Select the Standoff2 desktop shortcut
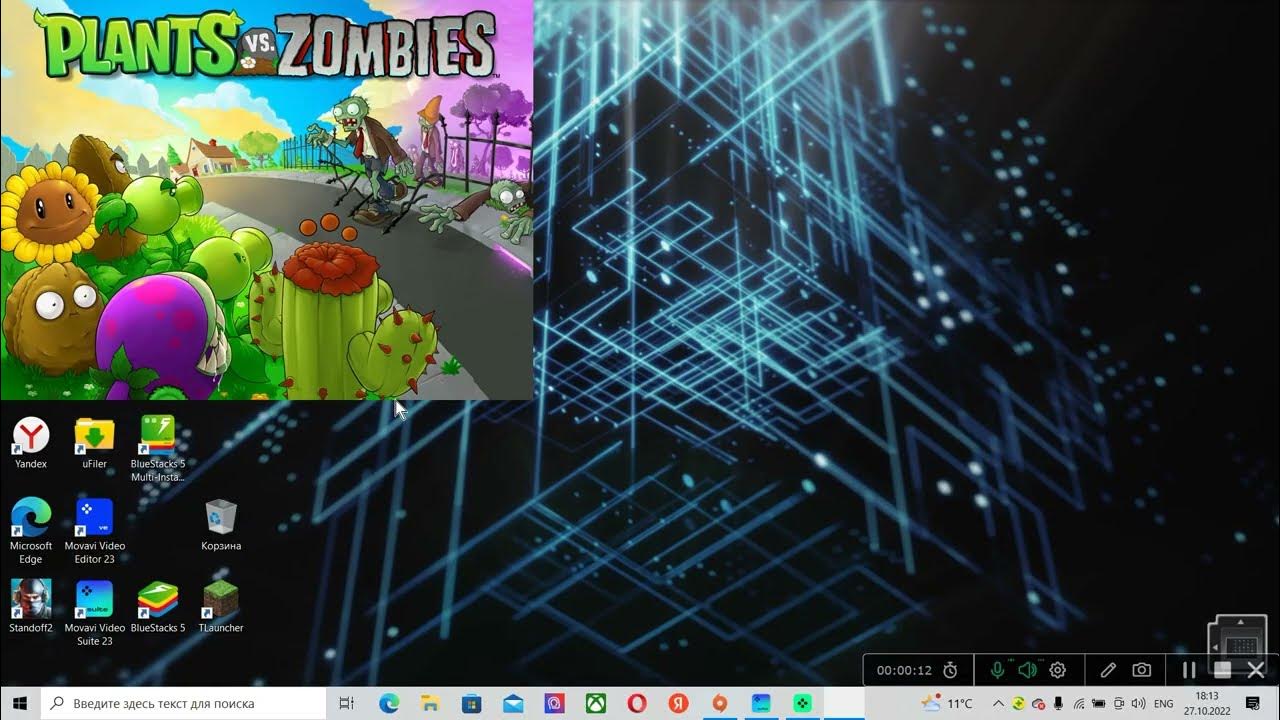Screen dimensions: 1280x720 (31, 606)
